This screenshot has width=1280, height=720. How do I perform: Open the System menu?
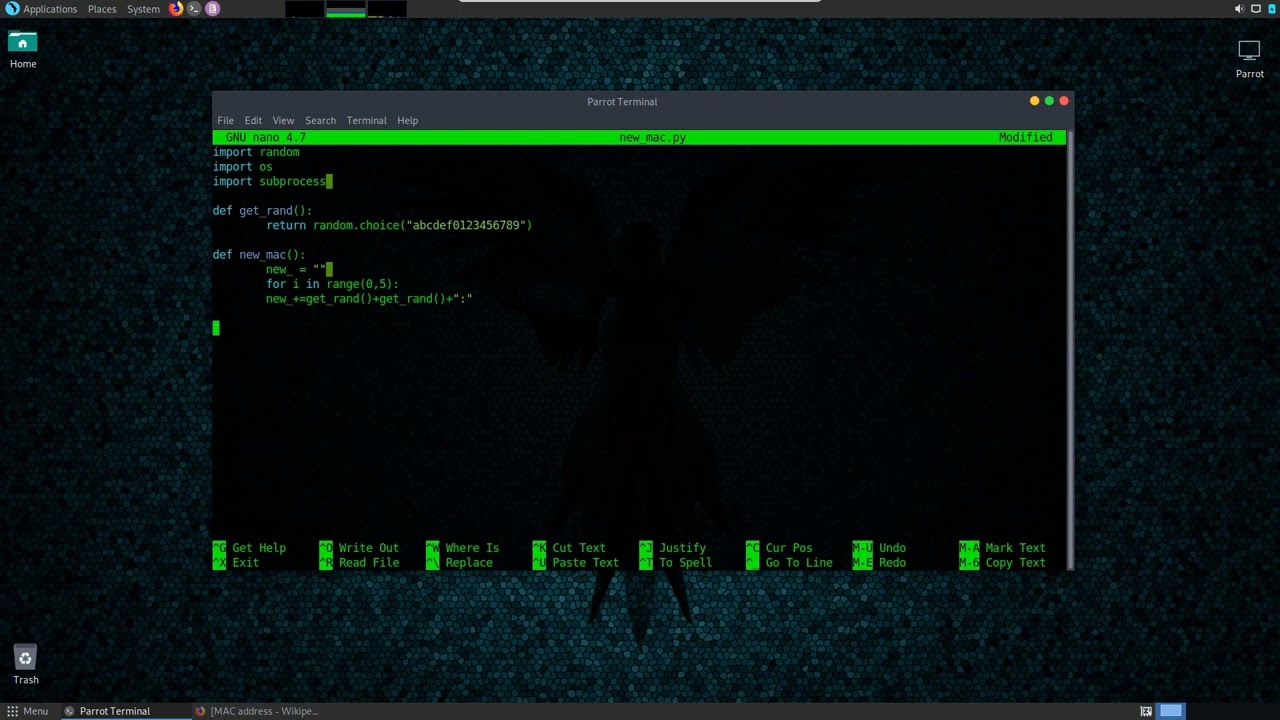[x=143, y=9]
